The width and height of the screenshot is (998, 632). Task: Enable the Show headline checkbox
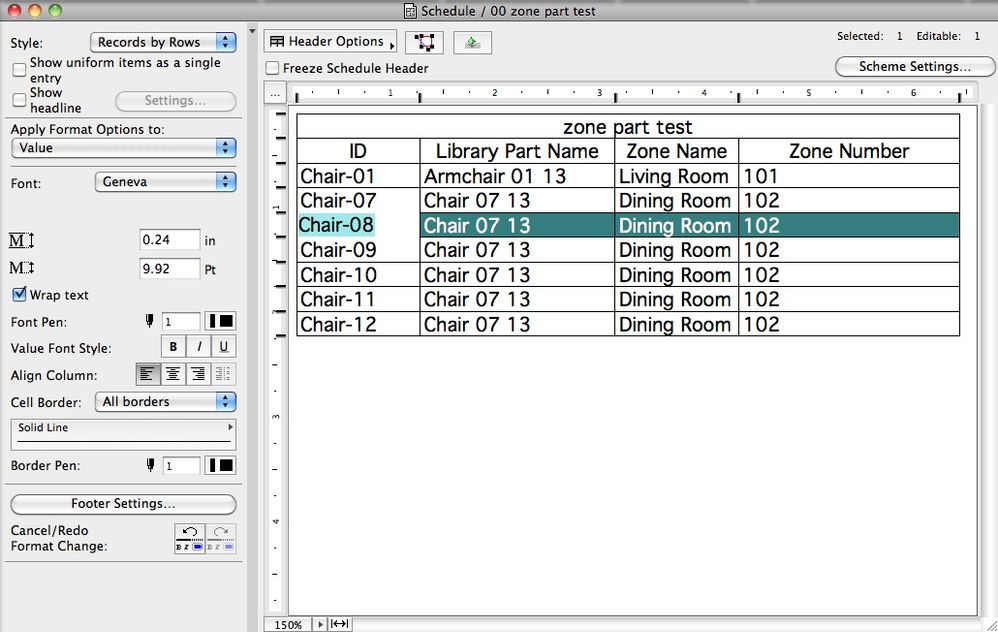pos(19,100)
